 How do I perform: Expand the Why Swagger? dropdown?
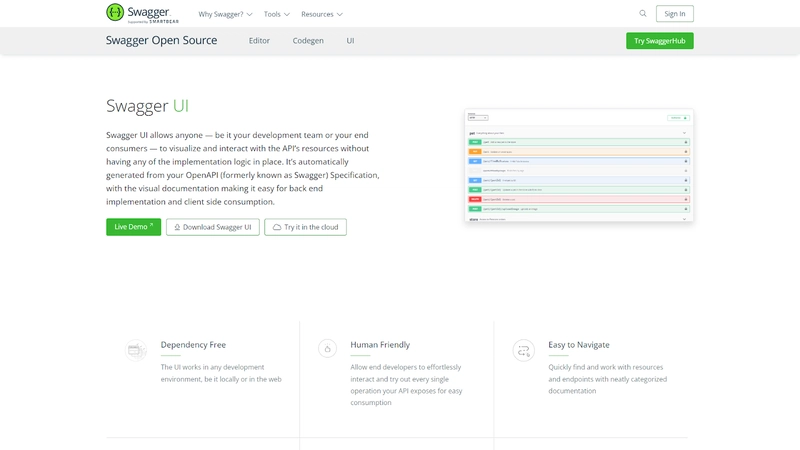point(225,14)
